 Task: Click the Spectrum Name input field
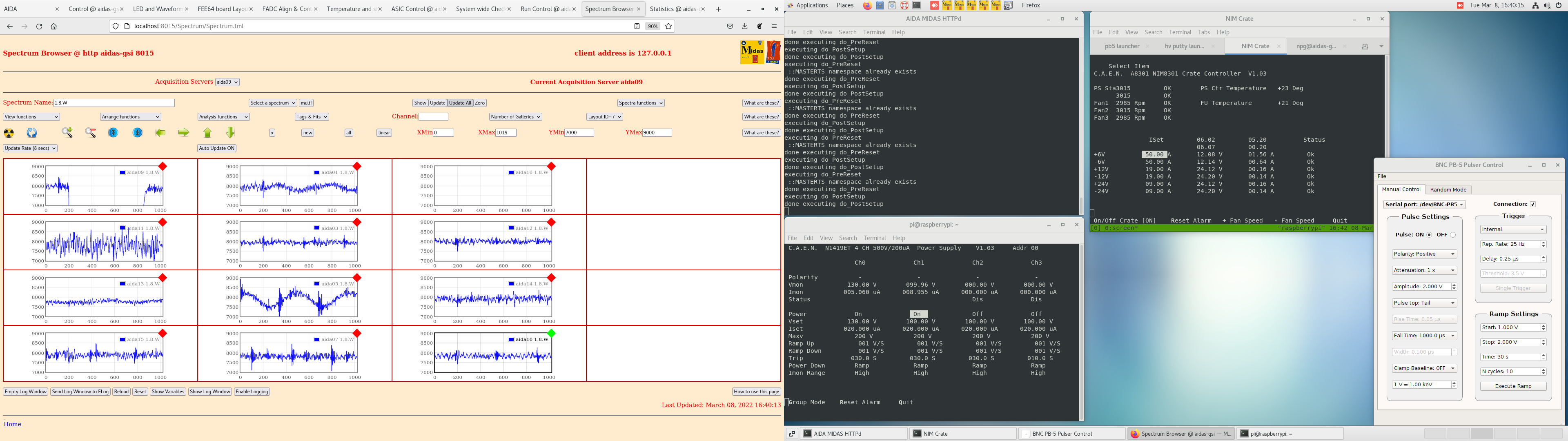114,103
